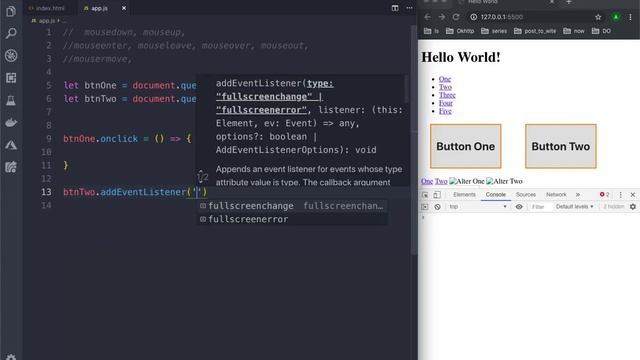Open the Live Share icon in activity bar
Viewport: 640px width, 360px height.
tap(11, 167)
